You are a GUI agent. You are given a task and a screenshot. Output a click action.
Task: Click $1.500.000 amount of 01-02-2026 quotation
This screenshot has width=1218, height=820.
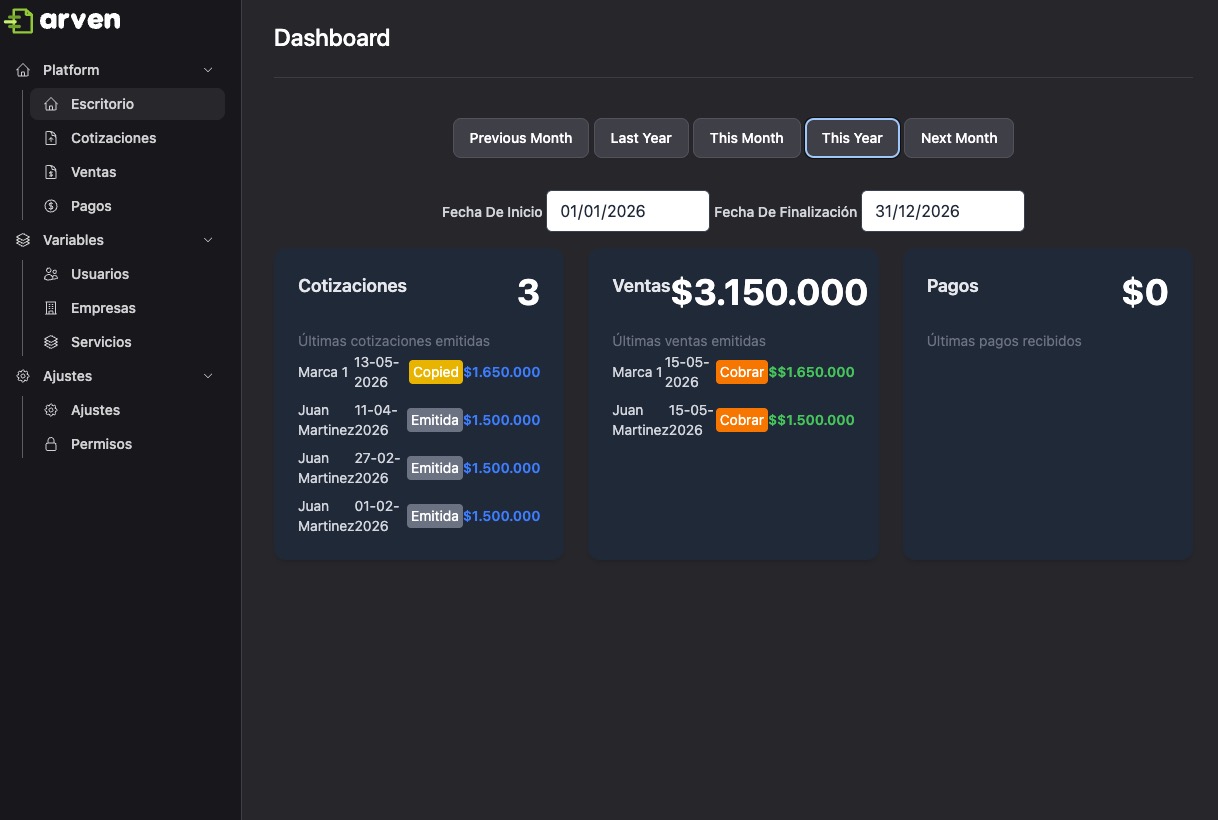(502, 516)
